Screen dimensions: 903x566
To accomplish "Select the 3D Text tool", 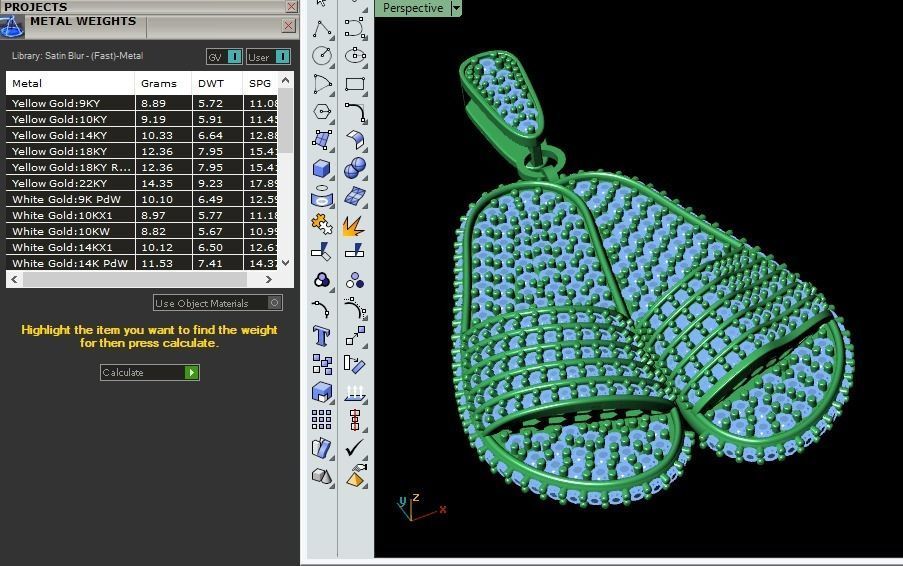I will pyautogui.click(x=322, y=336).
